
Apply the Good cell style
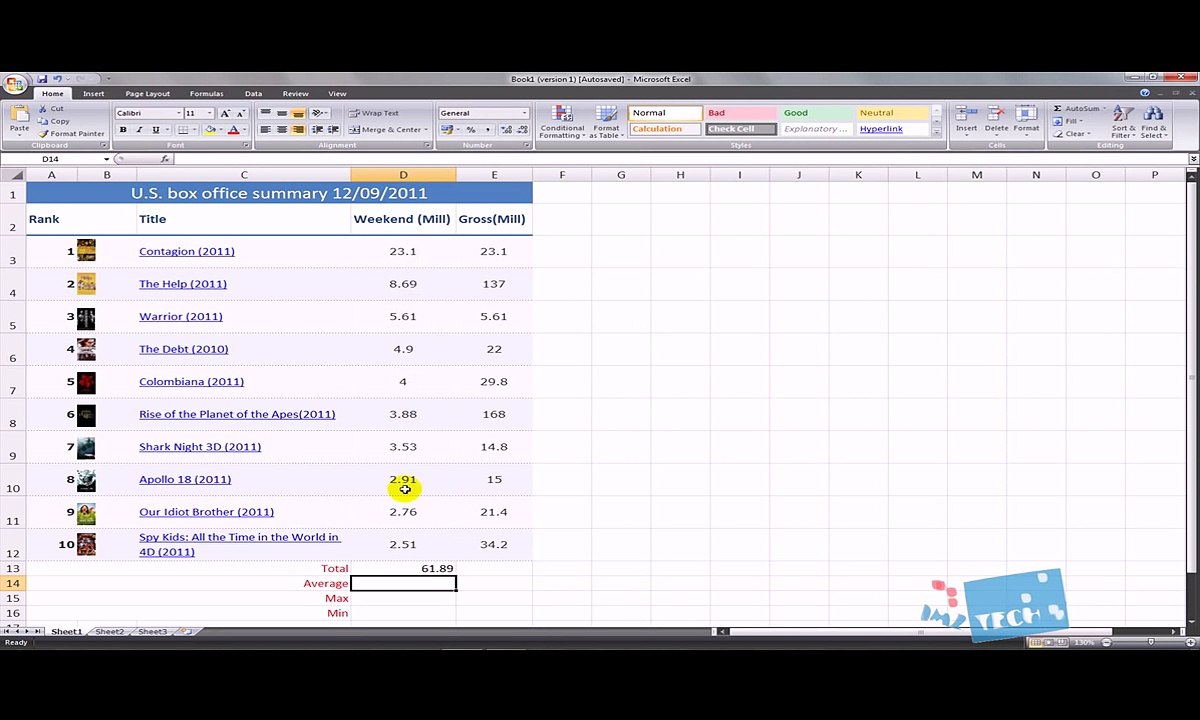coord(815,113)
